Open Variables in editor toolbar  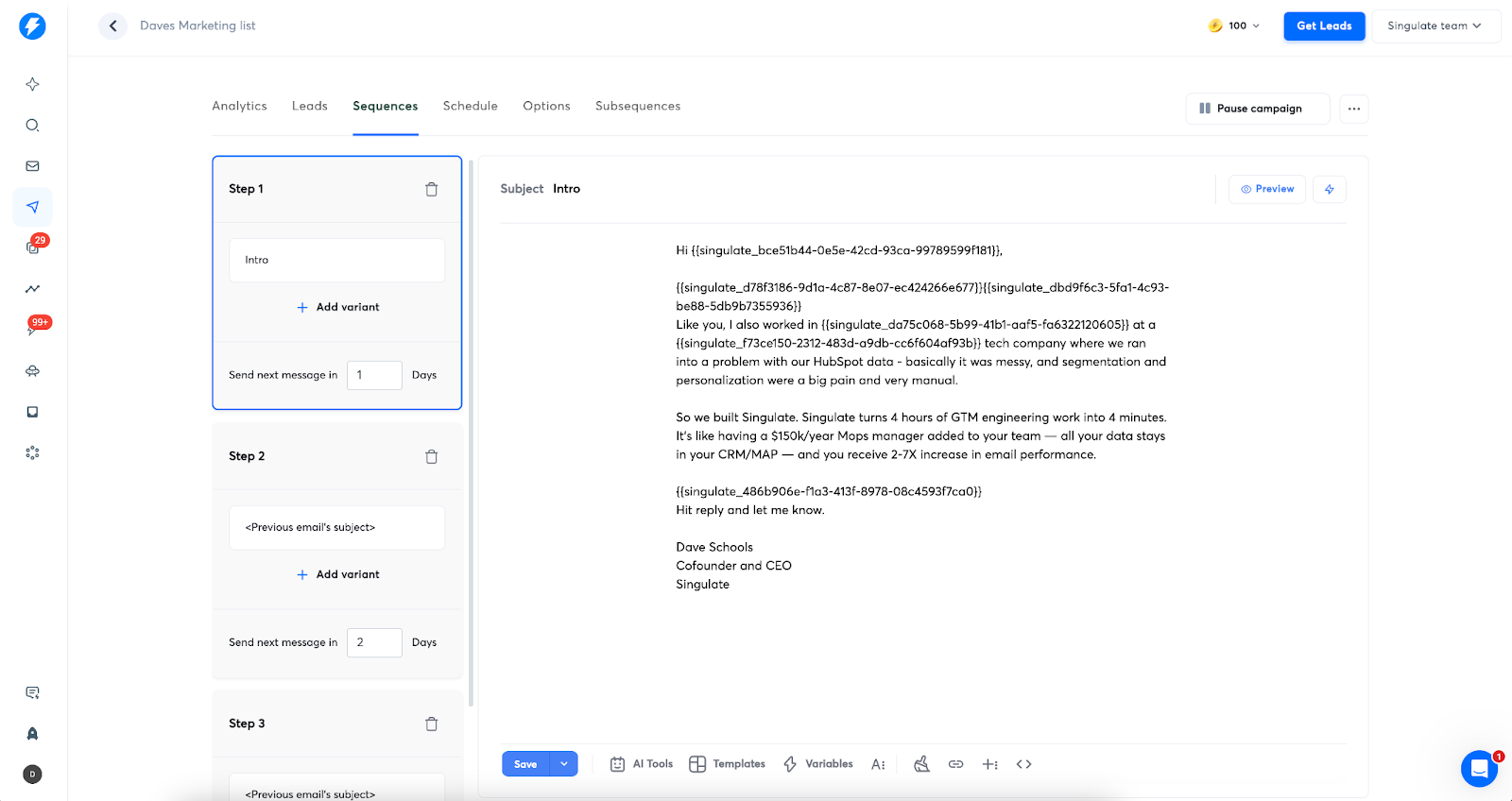click(817, 764)
